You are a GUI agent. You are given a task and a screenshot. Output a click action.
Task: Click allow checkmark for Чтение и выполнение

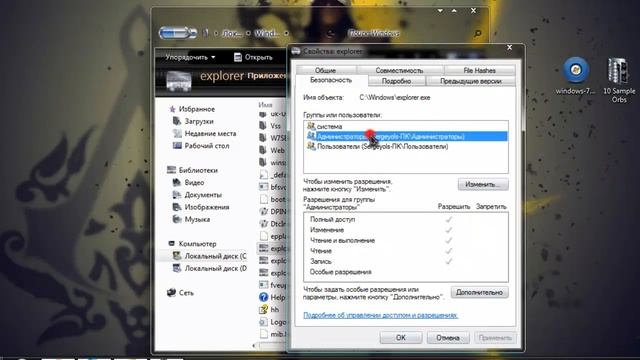point(449,240)
